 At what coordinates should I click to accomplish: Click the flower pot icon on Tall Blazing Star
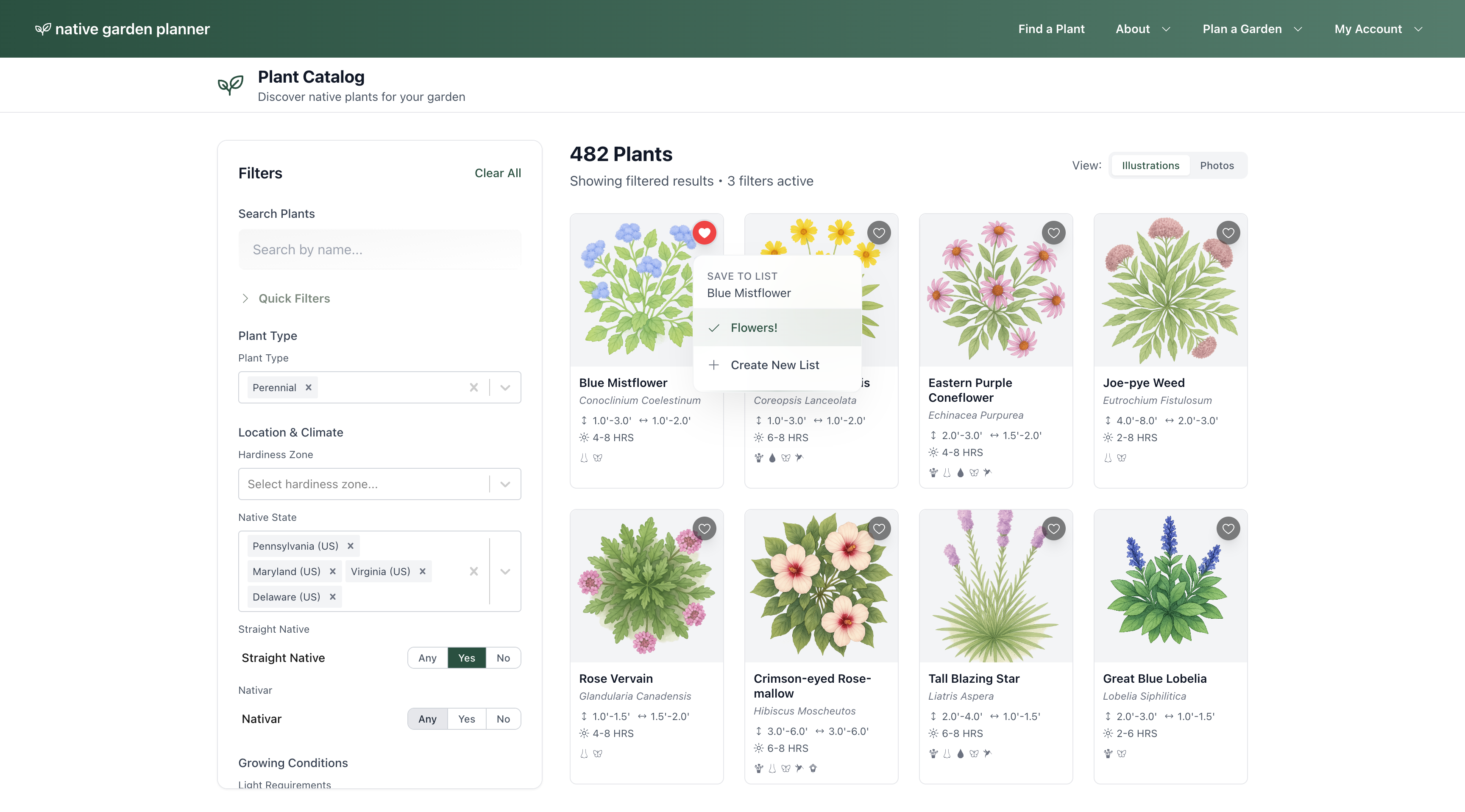click(933, 754)
